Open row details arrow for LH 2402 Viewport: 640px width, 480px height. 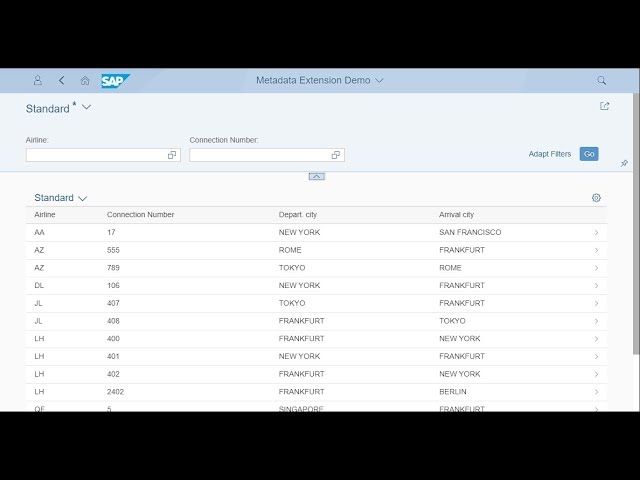pos(596,392)
